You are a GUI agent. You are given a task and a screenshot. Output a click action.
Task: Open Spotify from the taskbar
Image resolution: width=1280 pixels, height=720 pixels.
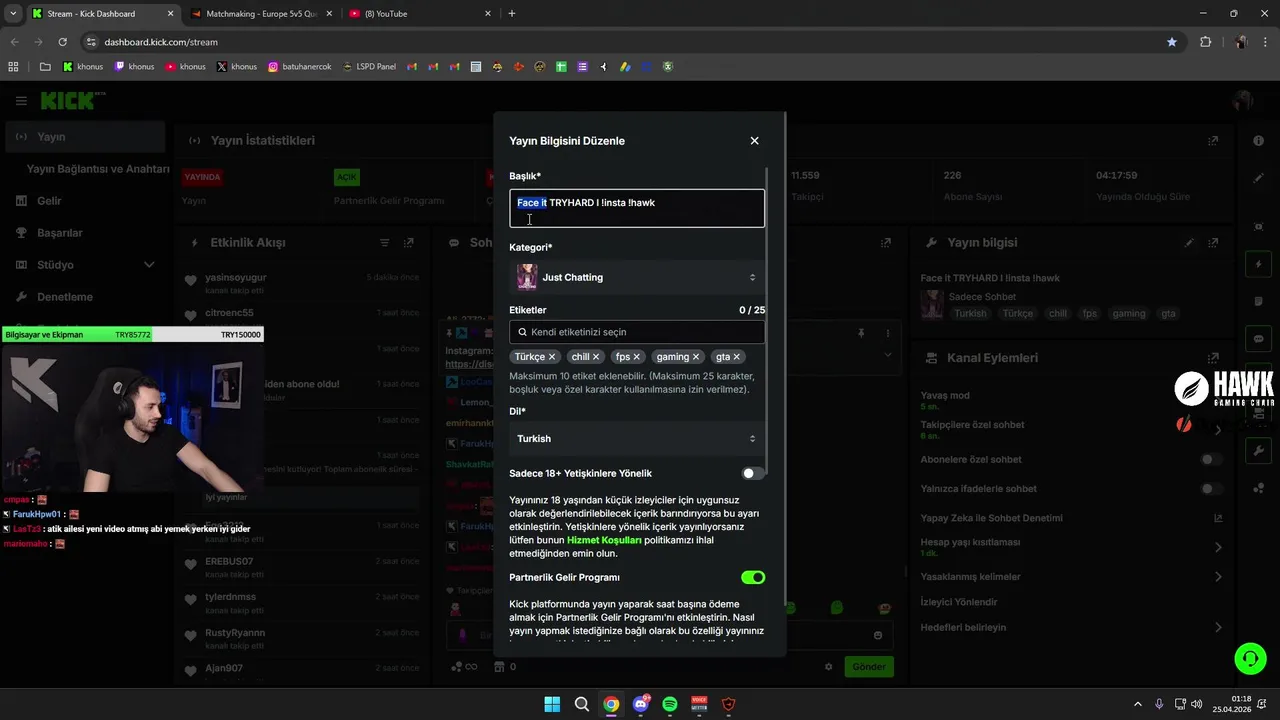670,704
